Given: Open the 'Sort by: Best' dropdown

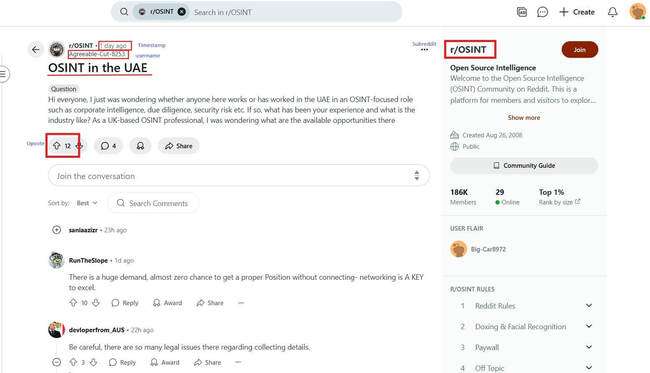Looking at the screenshot, I should click(x=87, y=203).
